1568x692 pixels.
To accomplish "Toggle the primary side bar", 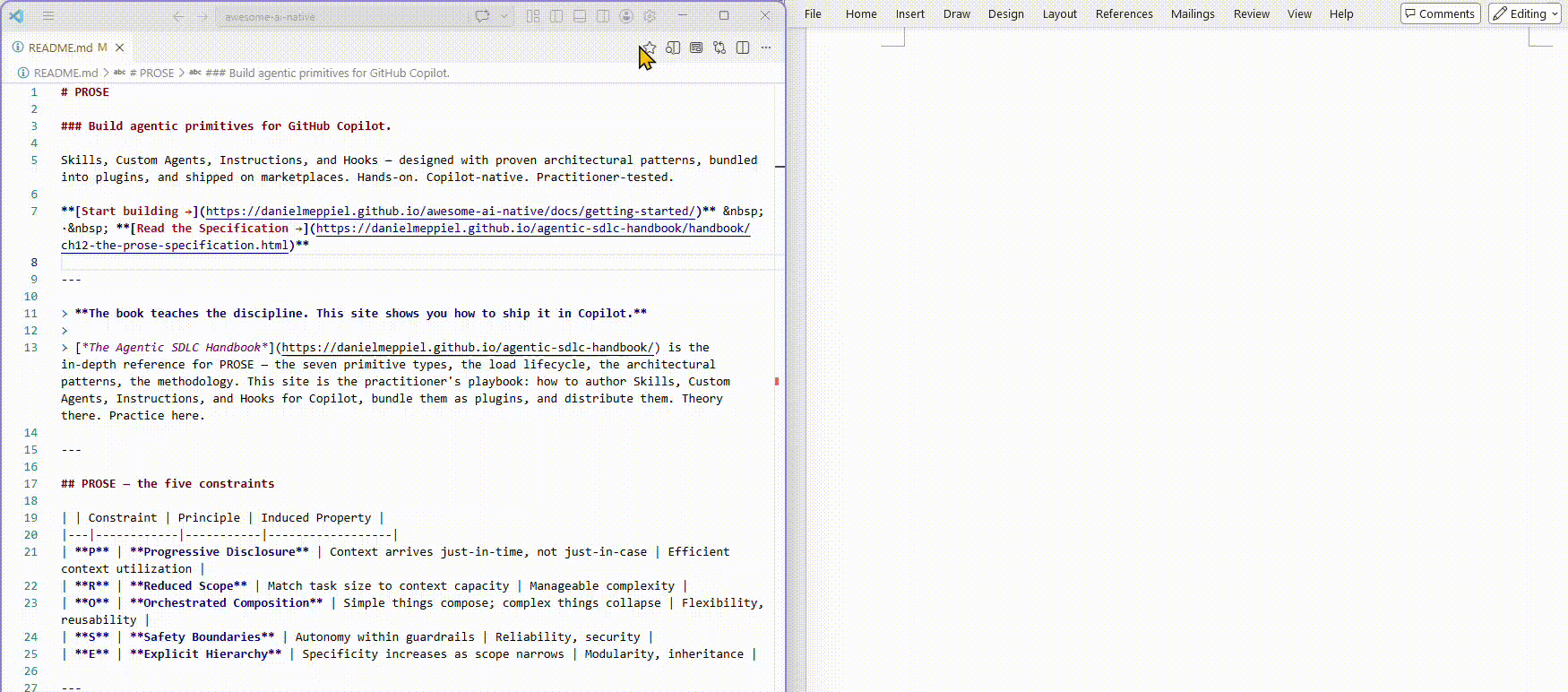I will coord(556,16).
